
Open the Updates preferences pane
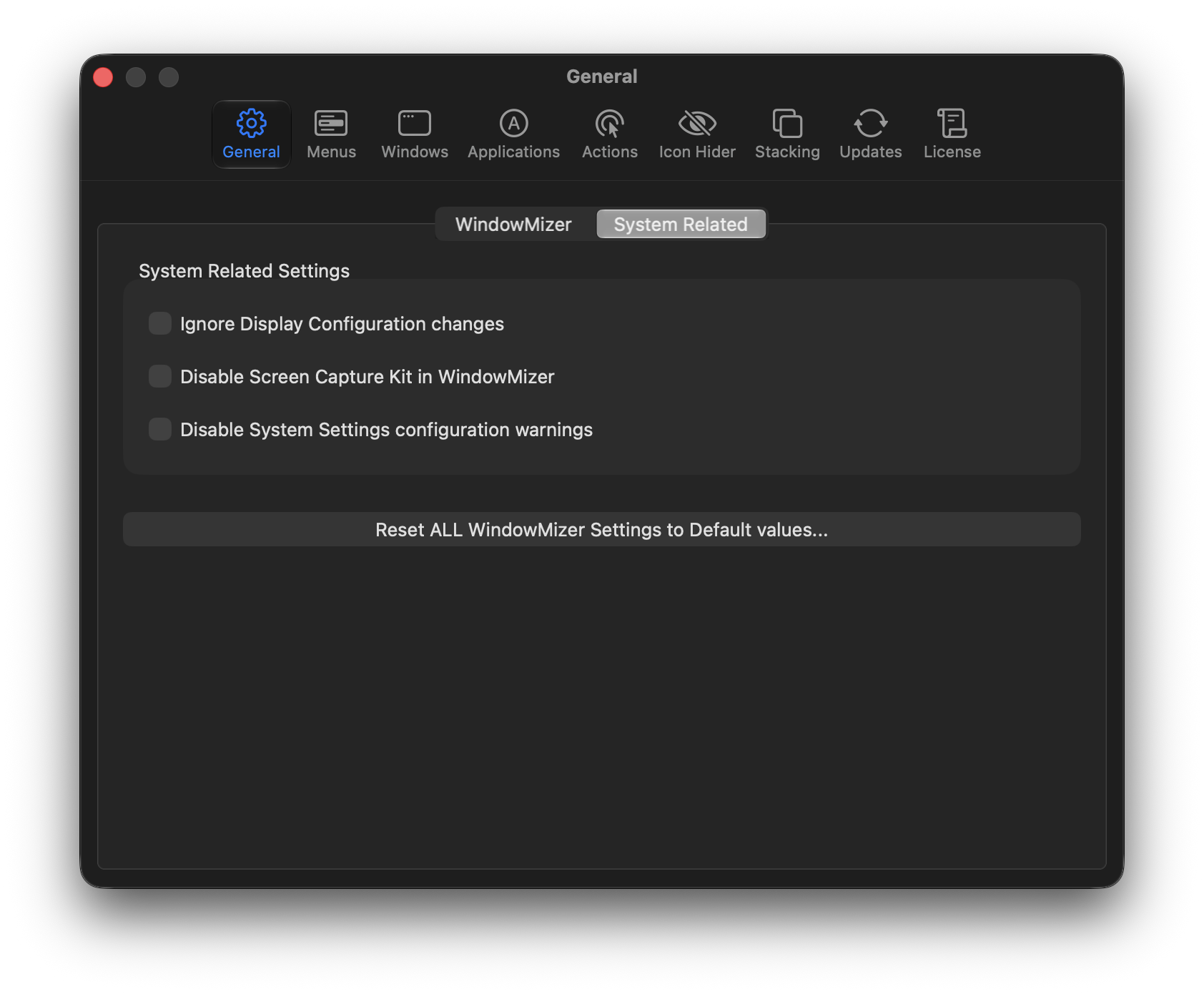[x=870, y=134]
